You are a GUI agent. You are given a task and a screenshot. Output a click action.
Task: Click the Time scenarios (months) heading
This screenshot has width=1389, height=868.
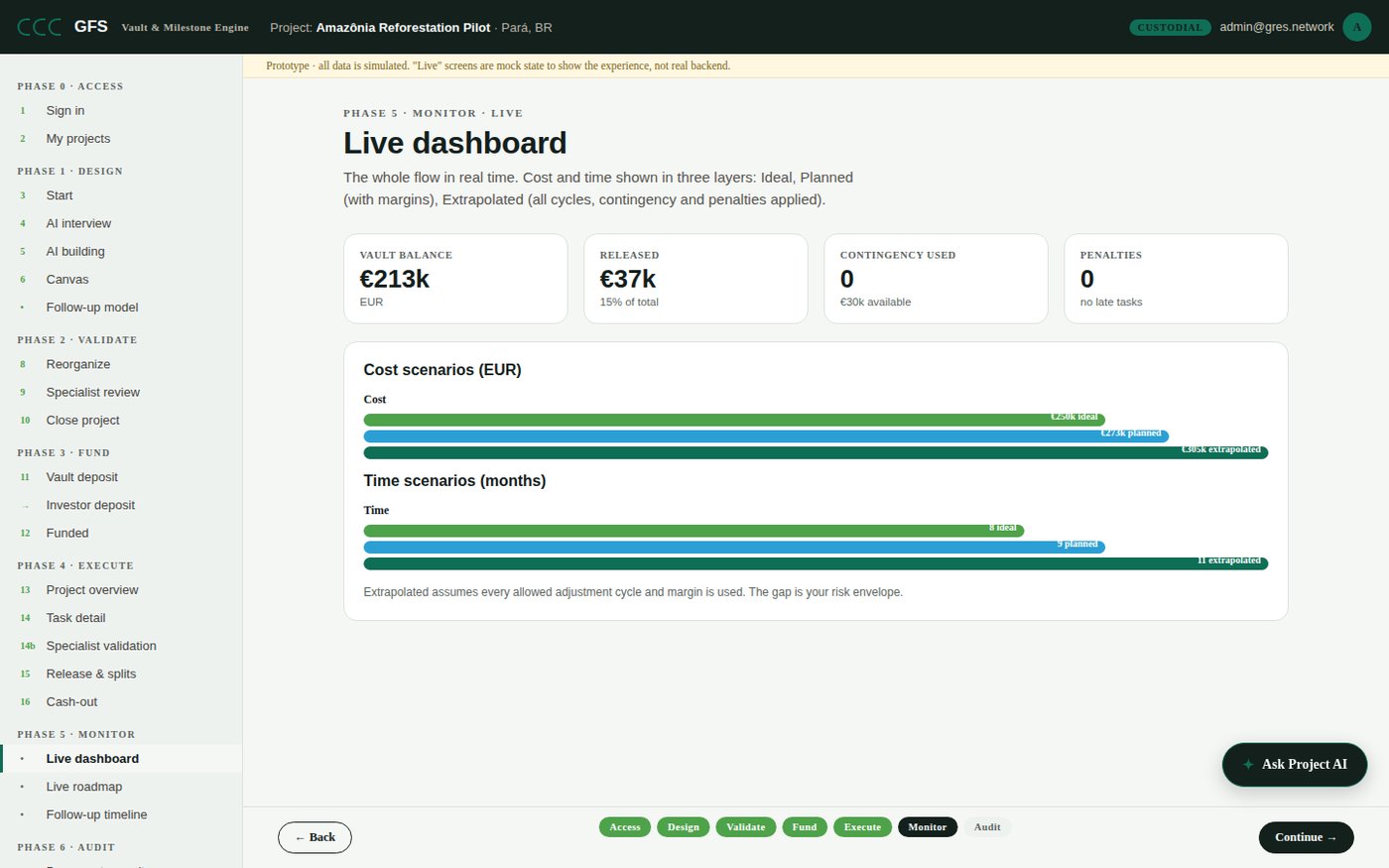tap(454, 481)
